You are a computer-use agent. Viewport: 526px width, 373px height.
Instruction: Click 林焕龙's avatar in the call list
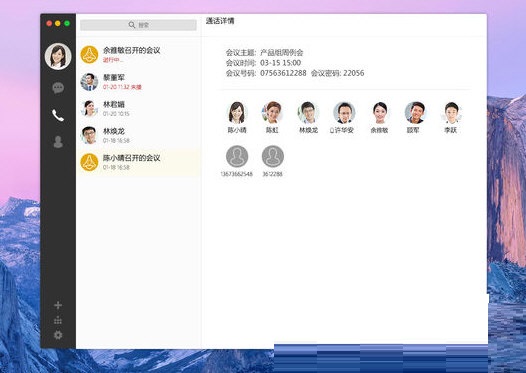coord(89,135)
